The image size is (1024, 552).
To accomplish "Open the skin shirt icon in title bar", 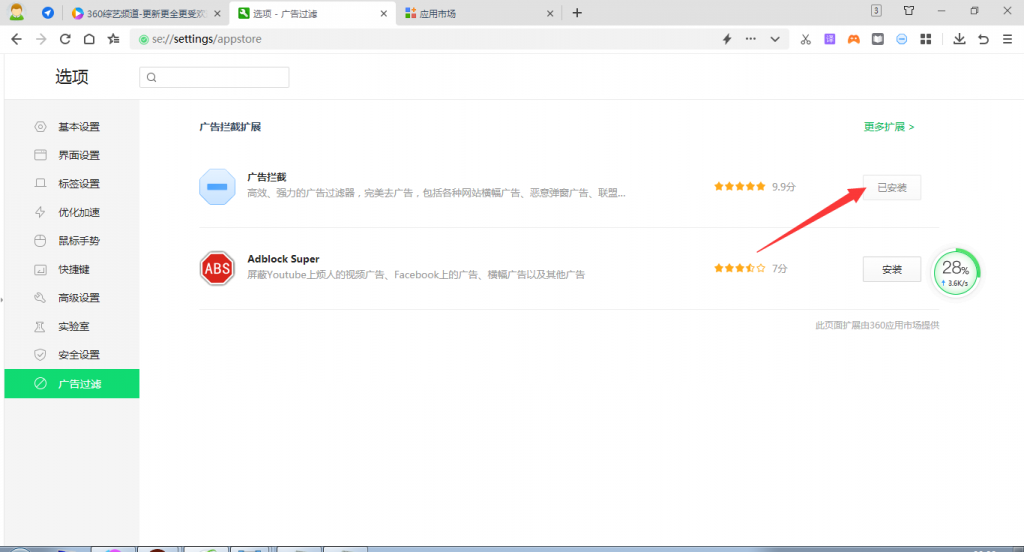I will [908, 10].
